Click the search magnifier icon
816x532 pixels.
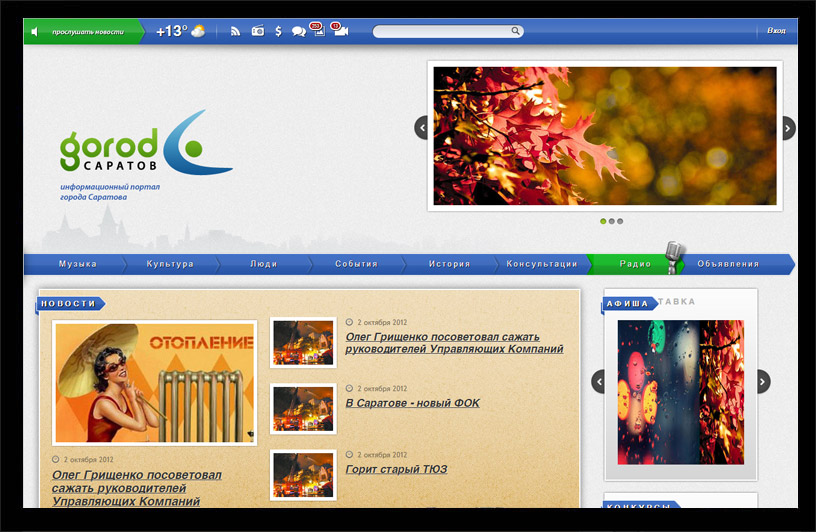pyautogui.click(x=516, y=31)
